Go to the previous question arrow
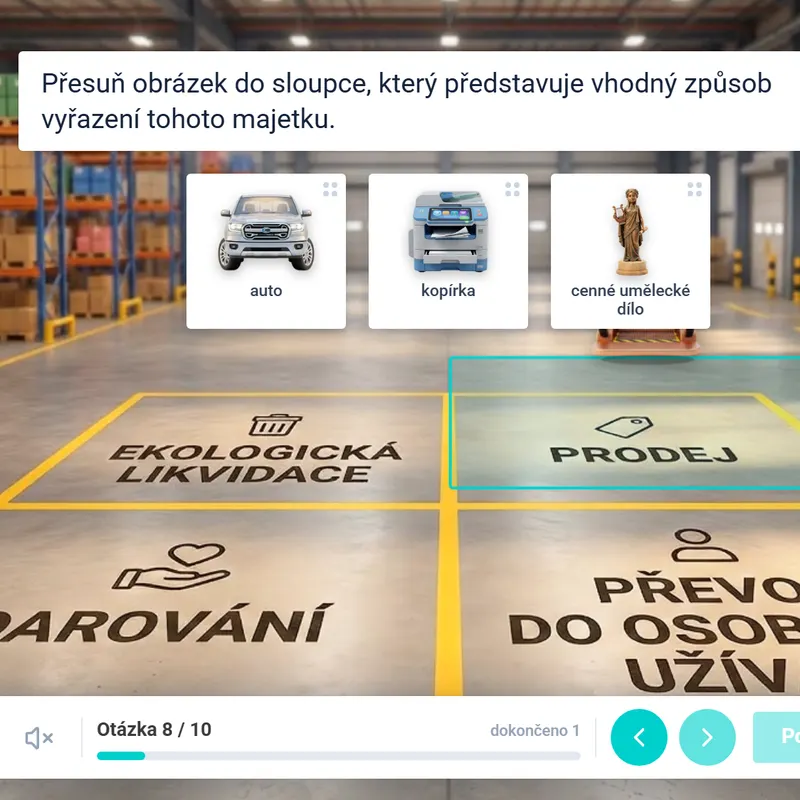800x800 pixels. pos(639,737)
